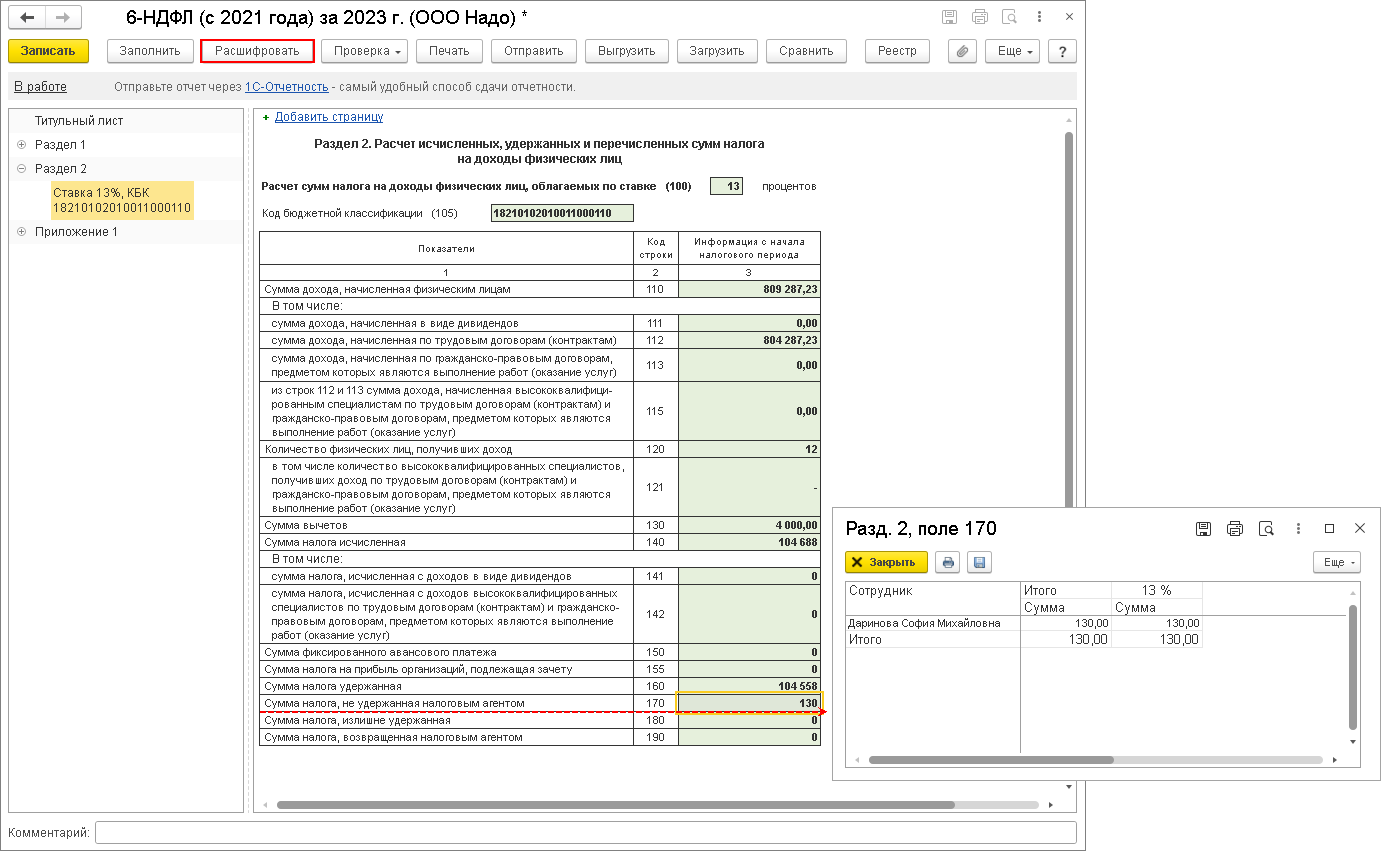This screenshot has height=851, width=1387.
Task: Click horizontal scrollbar in Разд. 2 window
Action: [x=991, y=760]
